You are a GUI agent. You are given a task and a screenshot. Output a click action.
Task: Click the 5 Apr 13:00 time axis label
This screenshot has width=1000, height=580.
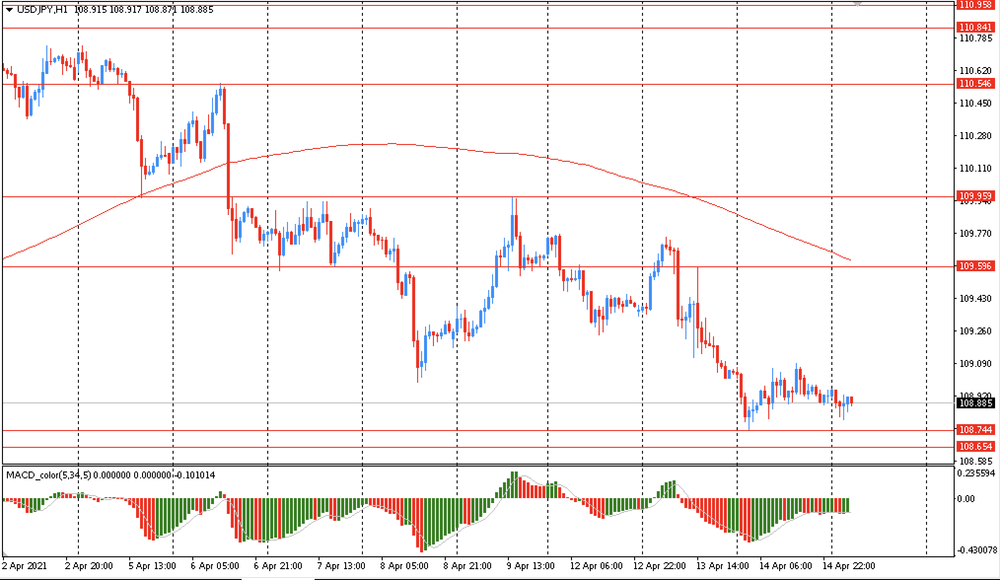tap(152, 566)
